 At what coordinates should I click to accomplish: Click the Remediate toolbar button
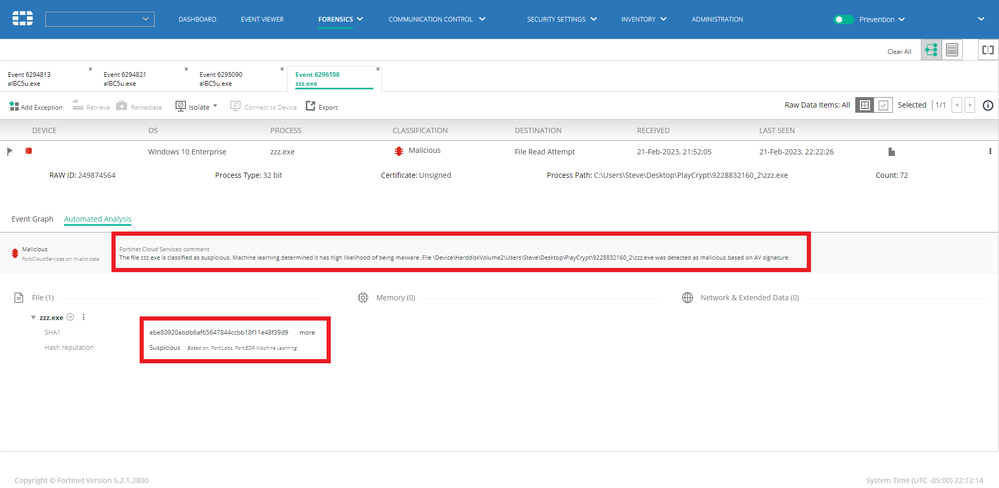pyautogui.click(x=139, y=107)
